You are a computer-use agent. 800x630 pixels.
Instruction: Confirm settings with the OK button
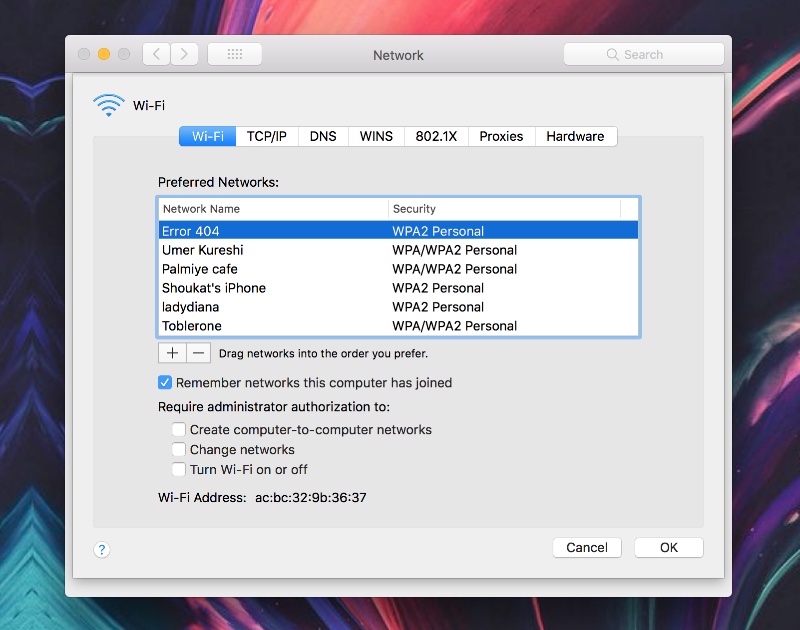pos(668,547)
